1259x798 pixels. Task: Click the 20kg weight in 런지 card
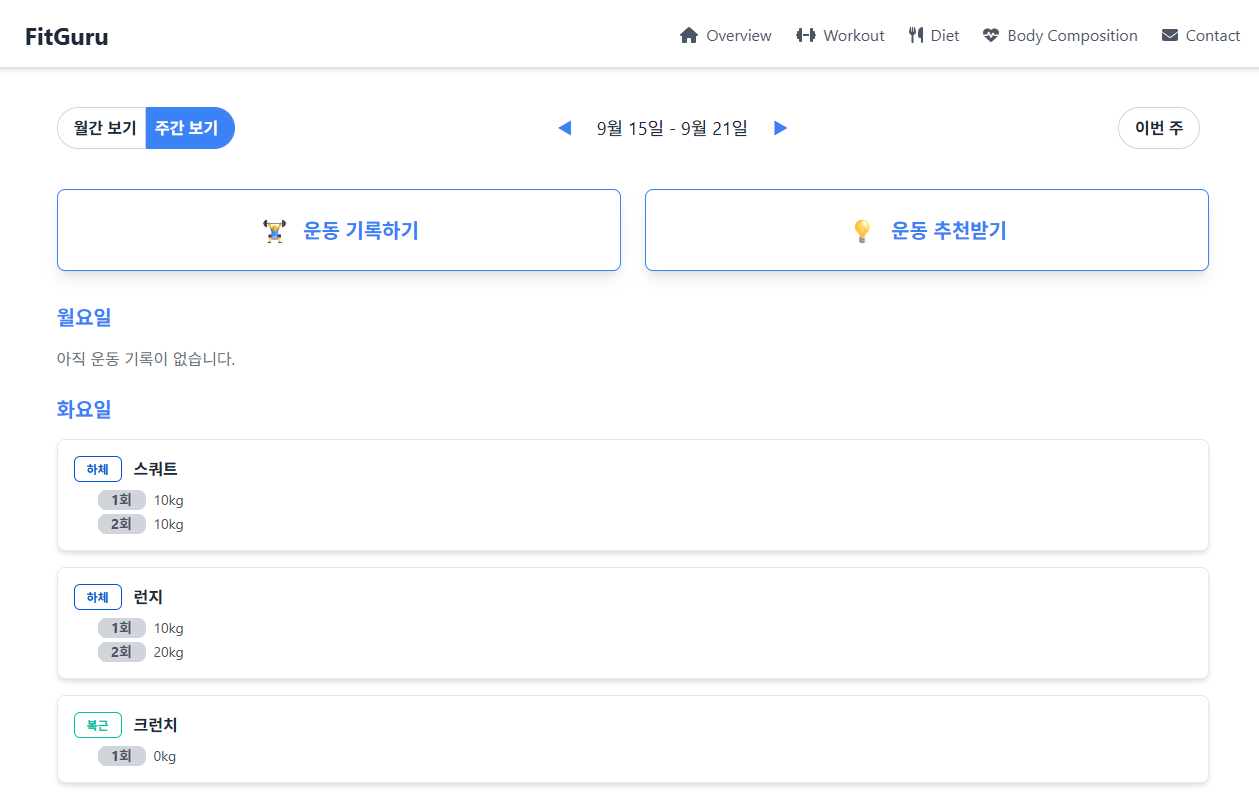pos(169,652)
